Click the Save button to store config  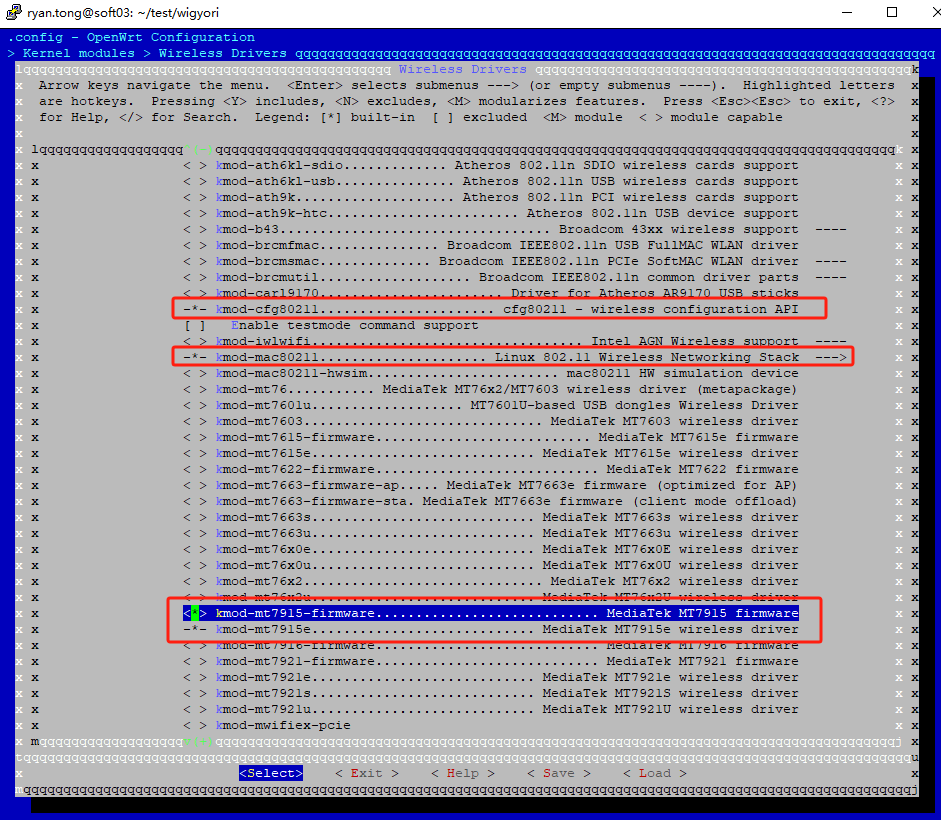[x=560, y=772]
